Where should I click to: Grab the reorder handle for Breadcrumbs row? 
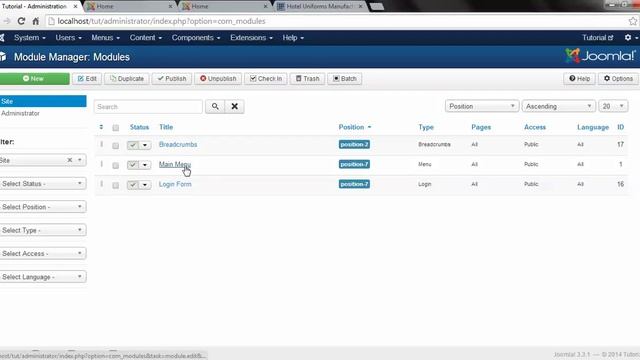point(102,144)
